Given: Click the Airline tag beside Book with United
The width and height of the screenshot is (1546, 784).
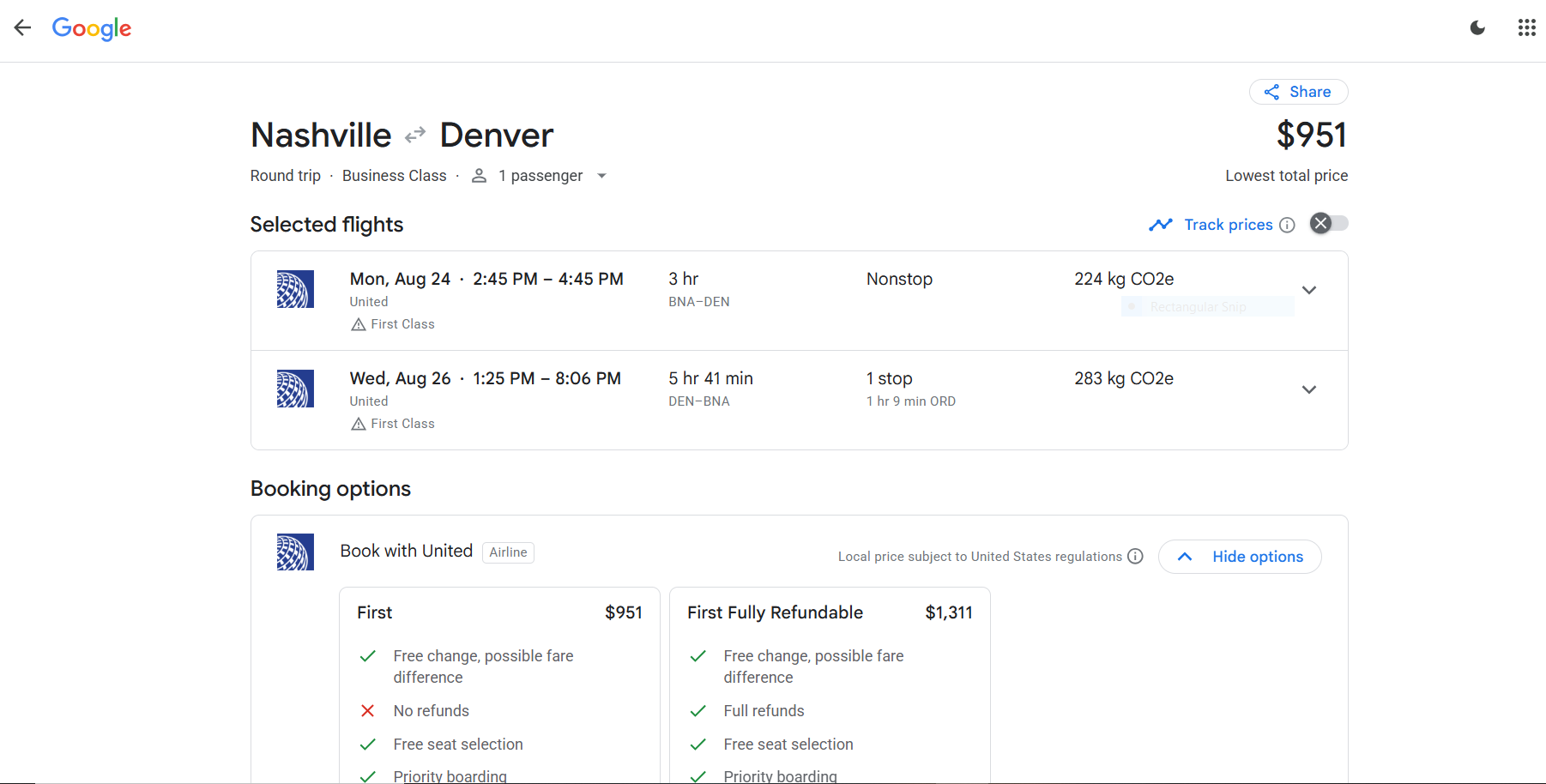Looking at the screenshot, I should pos(508,552).
